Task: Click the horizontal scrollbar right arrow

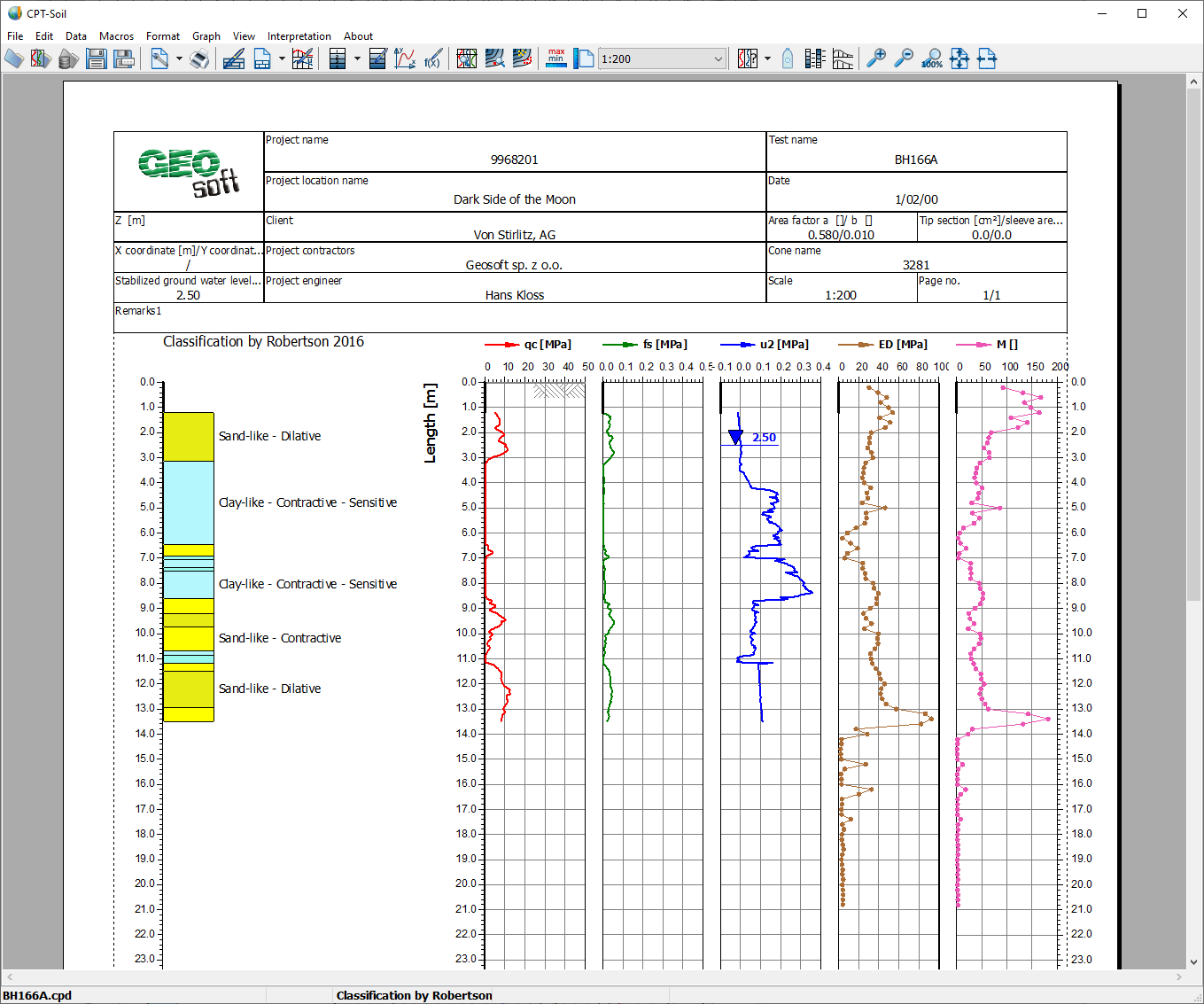Action: pyautogui.click(x=1179, y=977)
